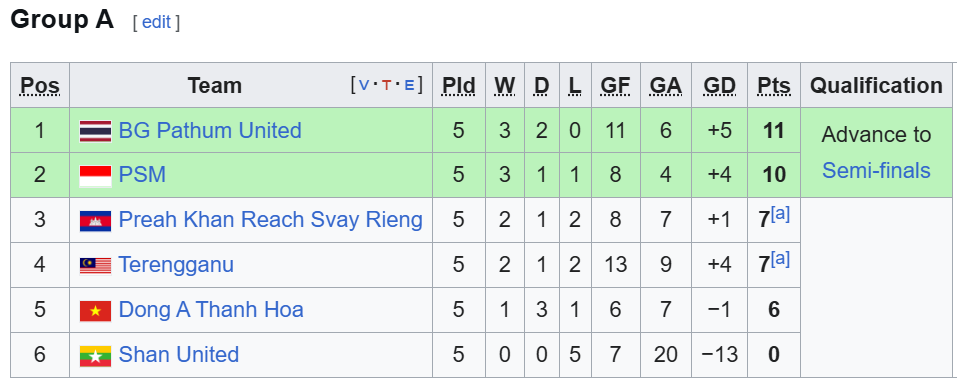957x381 pixels.
Task: Open the PSM team link
Action: (142, 175)
